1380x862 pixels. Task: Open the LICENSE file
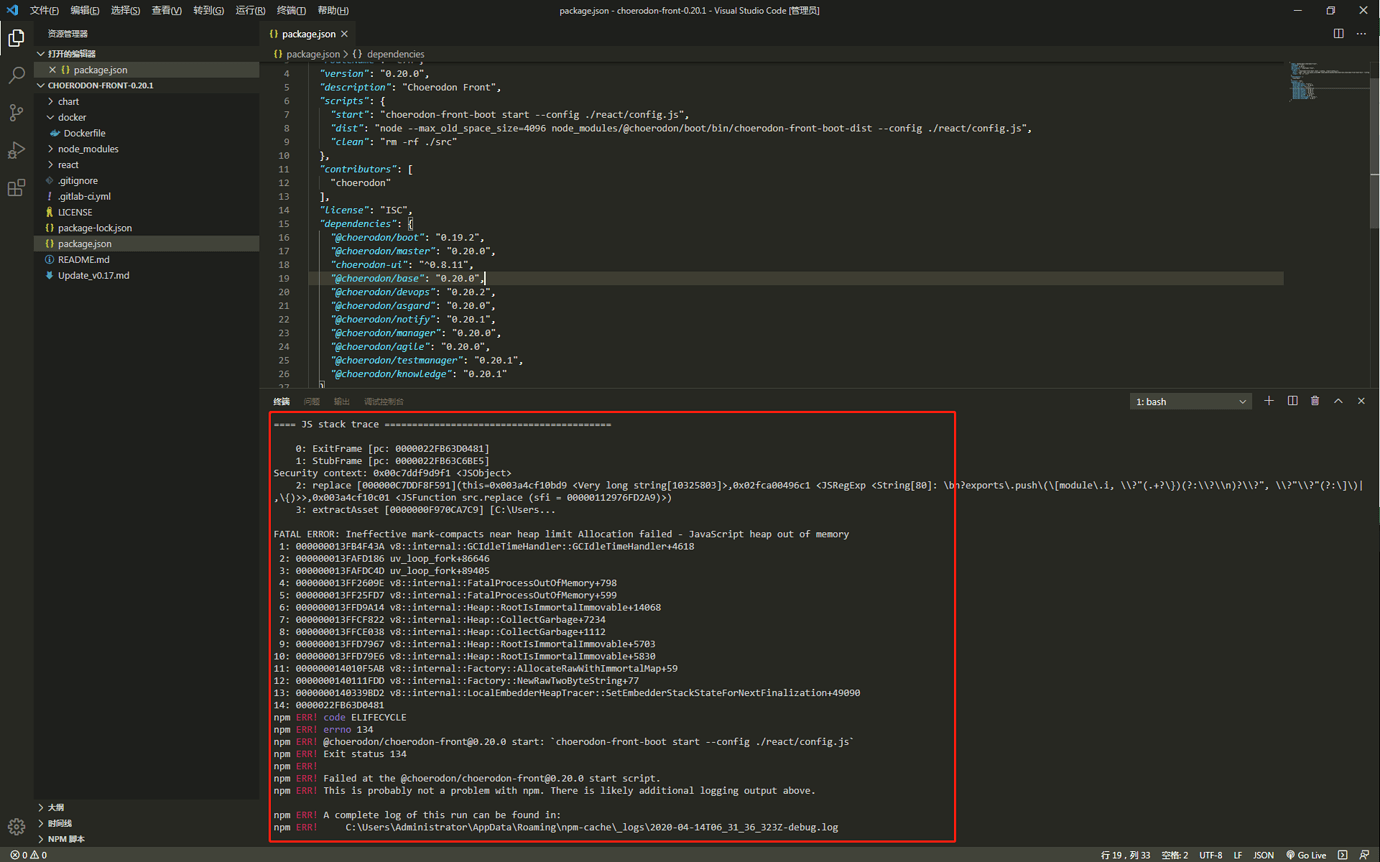tap(147, 212)
